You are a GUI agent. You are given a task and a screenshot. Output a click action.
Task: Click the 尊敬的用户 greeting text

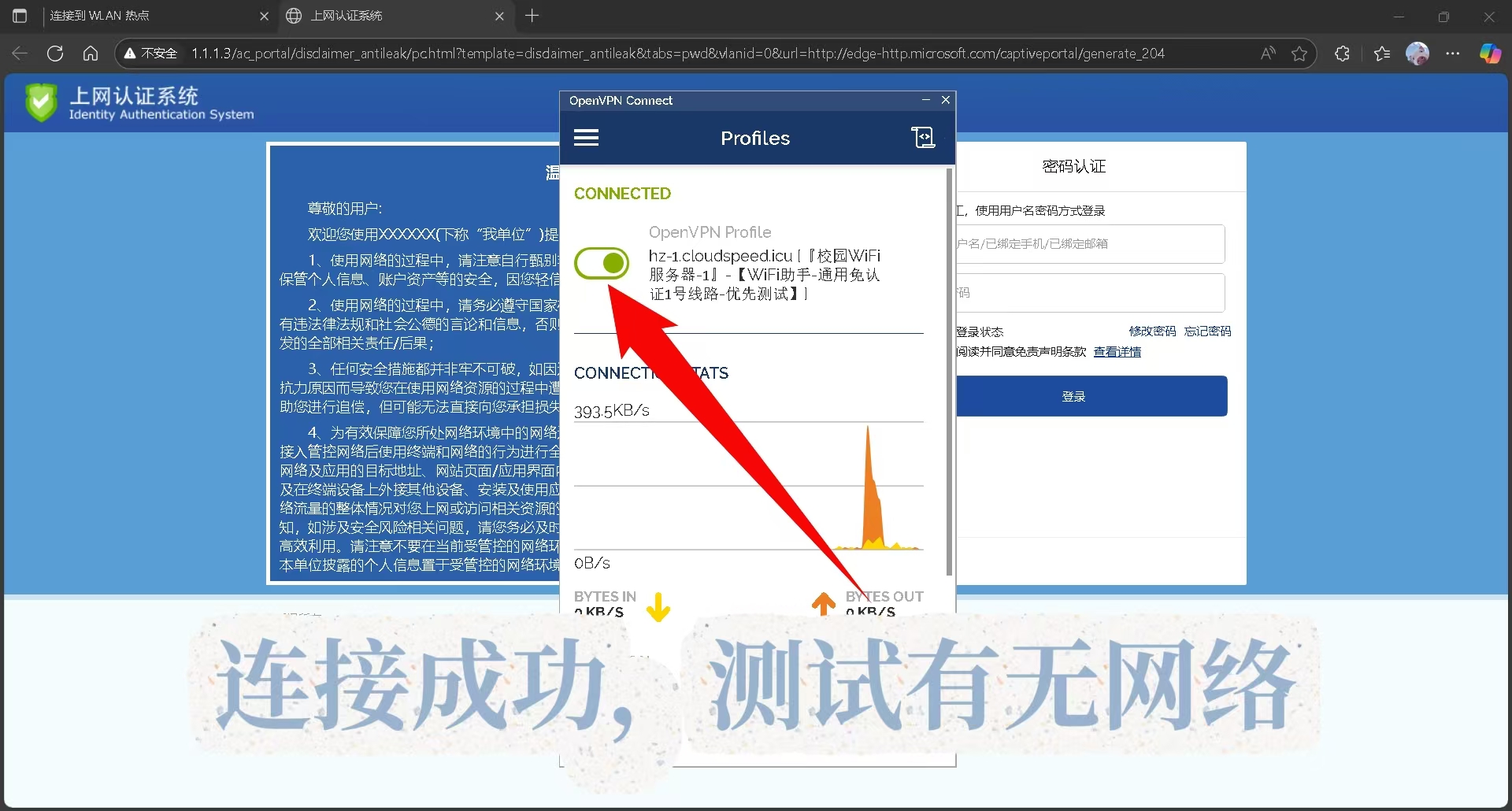point(344,209)
